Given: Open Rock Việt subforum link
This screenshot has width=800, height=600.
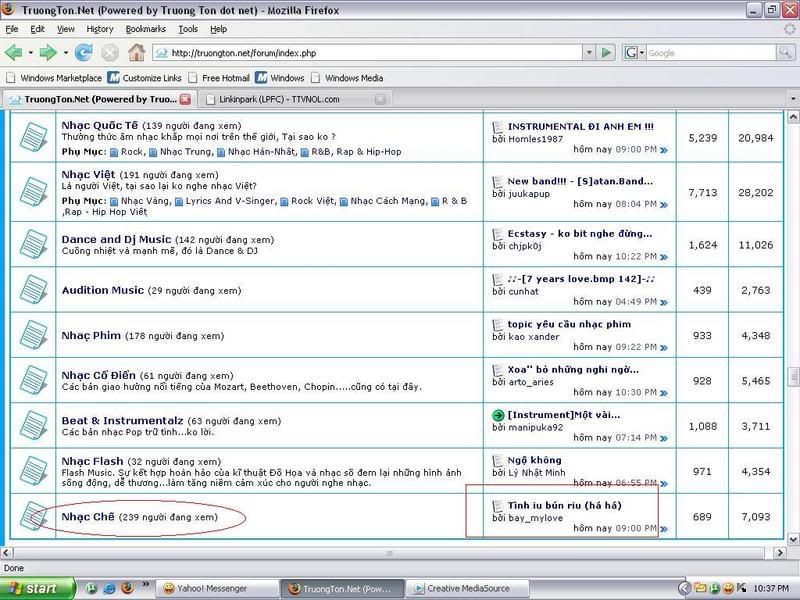Looking at the screenshot, I should click(x=313, y=201).
